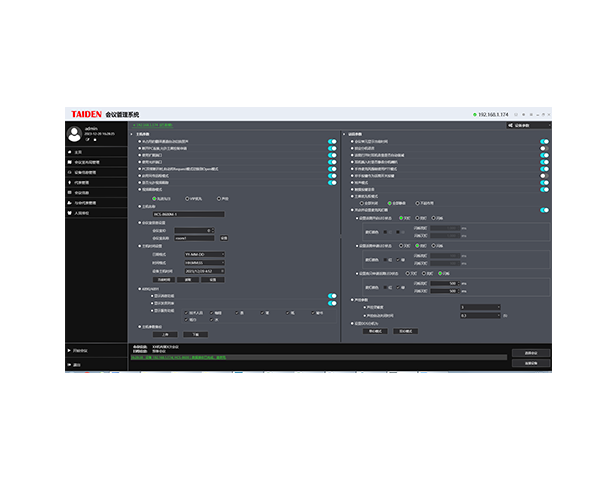Viewport: 616px width, 480px height.
Task: Click the 代表管理 sidebar icon
Action: (x=69, y=182)
